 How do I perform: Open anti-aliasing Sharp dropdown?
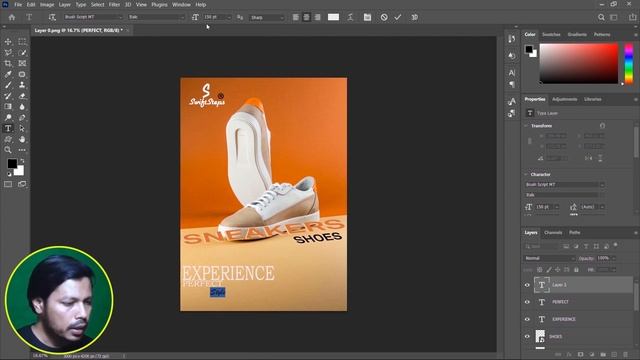tap(267, 18)
